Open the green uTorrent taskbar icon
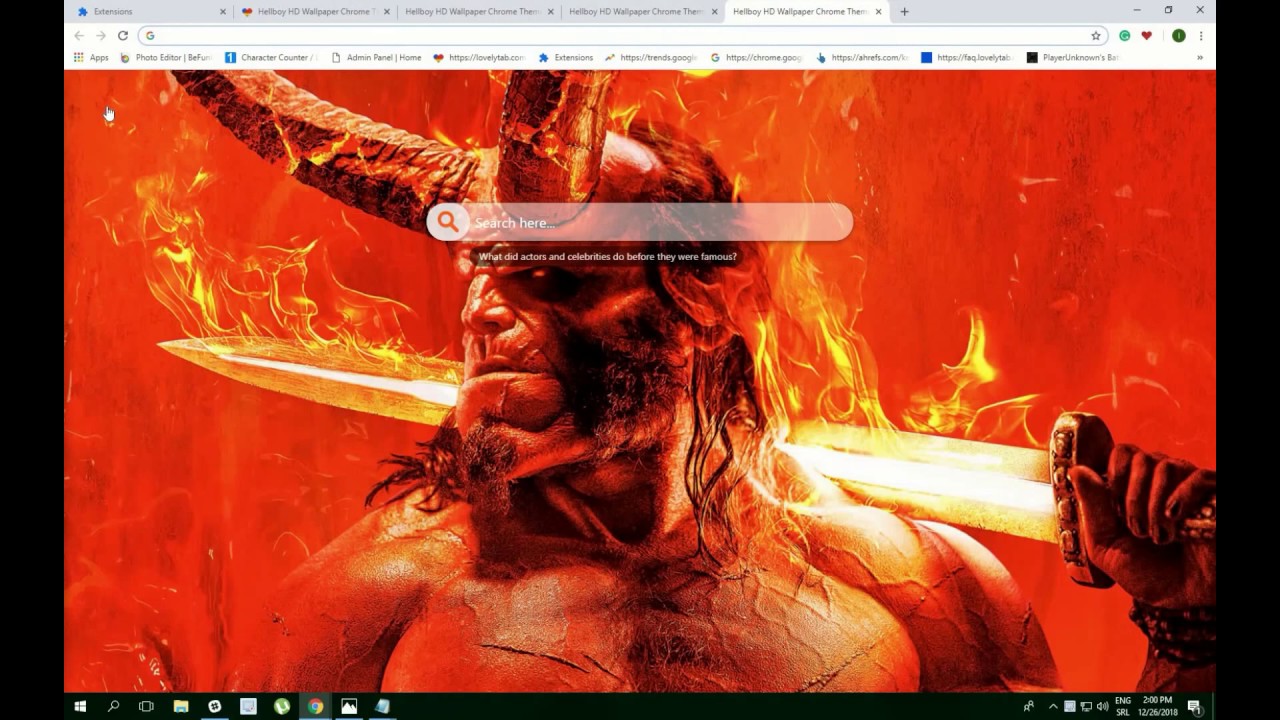 282,706
